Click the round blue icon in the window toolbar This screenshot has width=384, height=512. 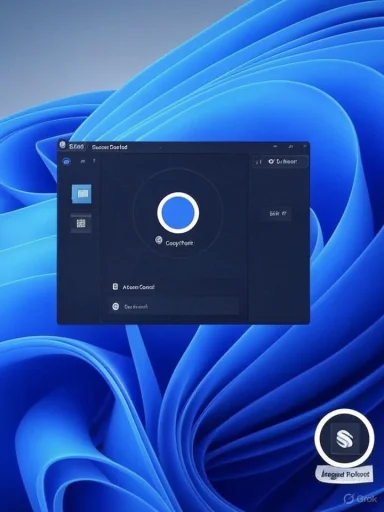coord(67,162)
